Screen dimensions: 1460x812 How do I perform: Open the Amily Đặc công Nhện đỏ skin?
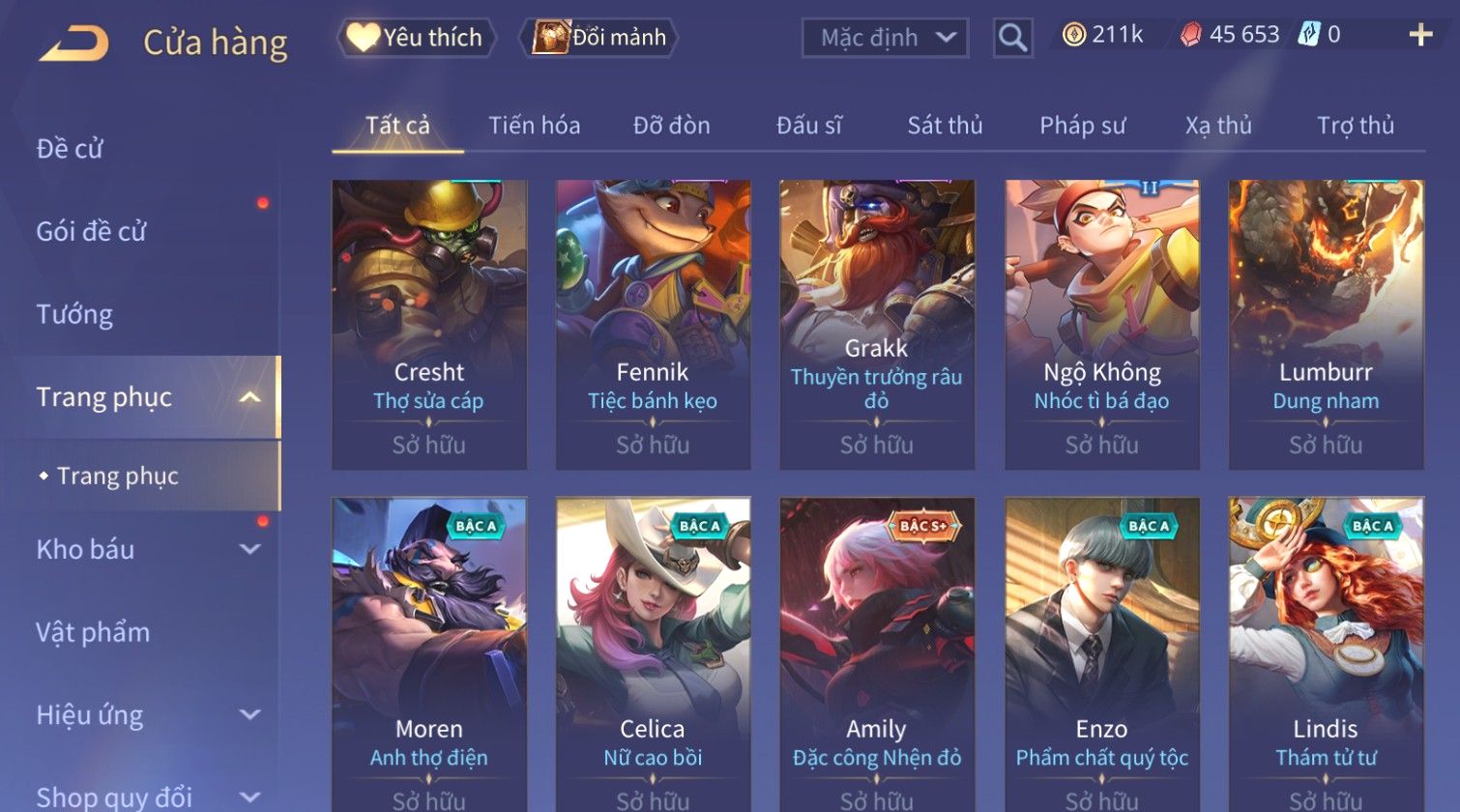(877, 654)
